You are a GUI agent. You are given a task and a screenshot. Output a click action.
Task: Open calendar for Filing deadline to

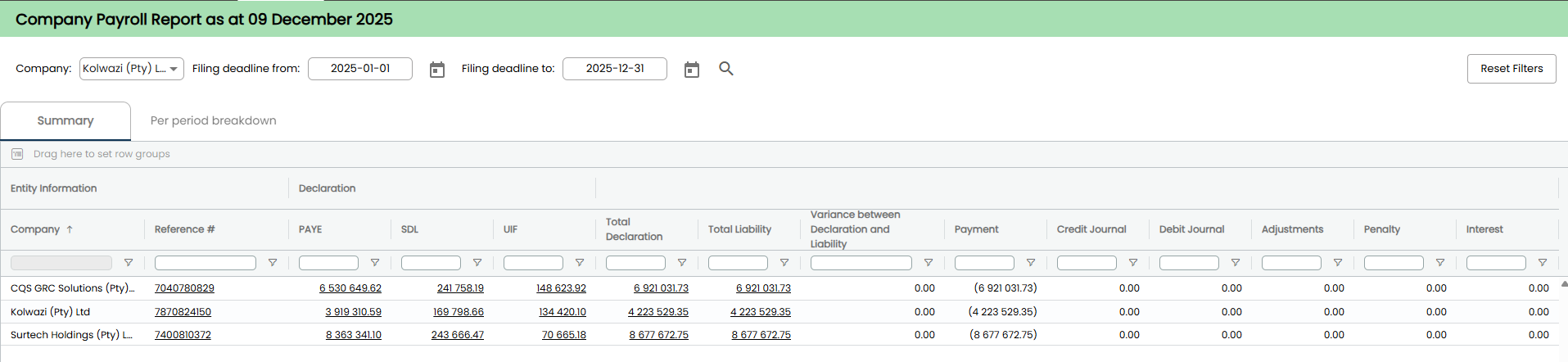(692, 70)
